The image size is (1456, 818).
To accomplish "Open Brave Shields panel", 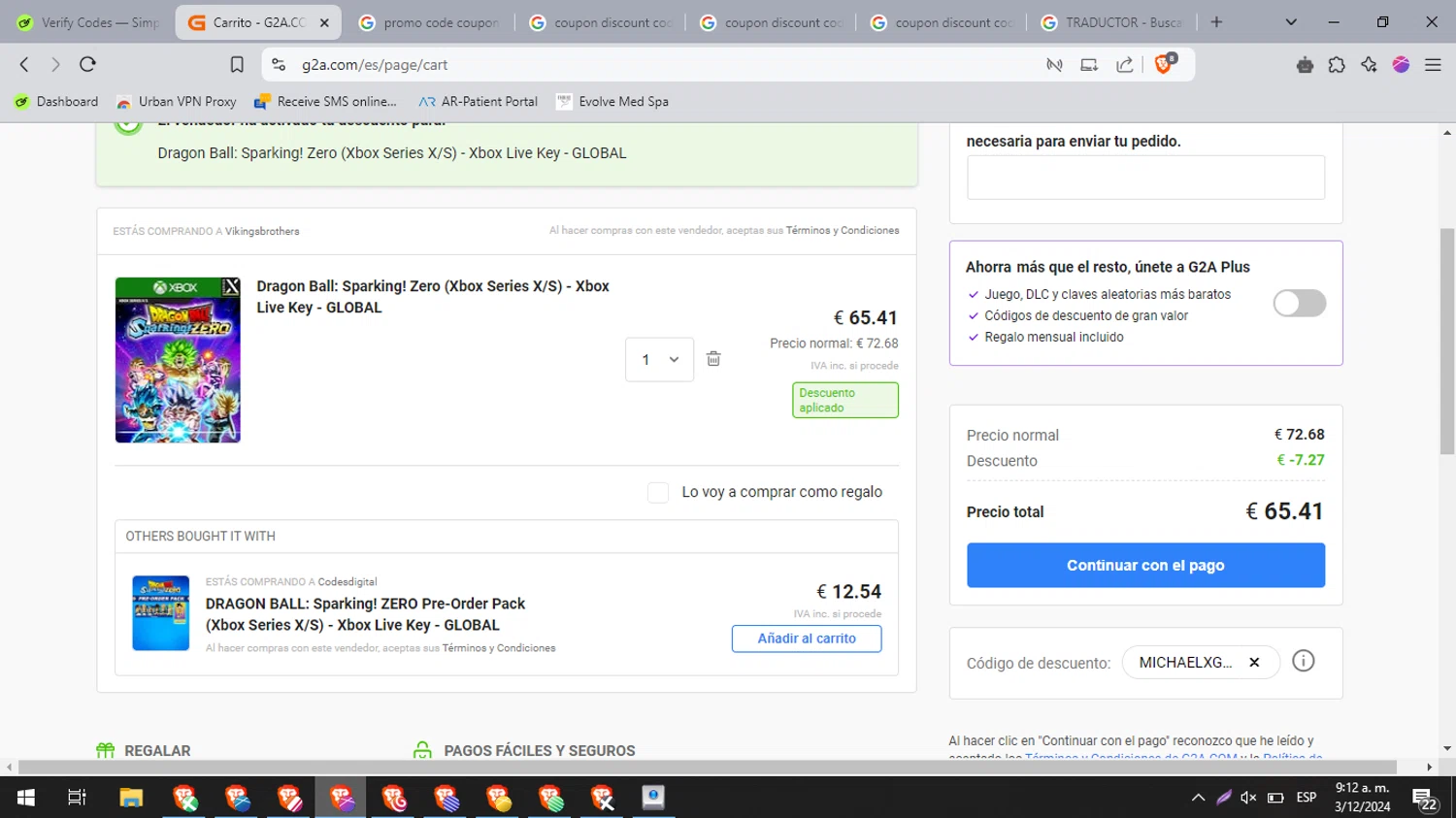I will [1165, 64].
